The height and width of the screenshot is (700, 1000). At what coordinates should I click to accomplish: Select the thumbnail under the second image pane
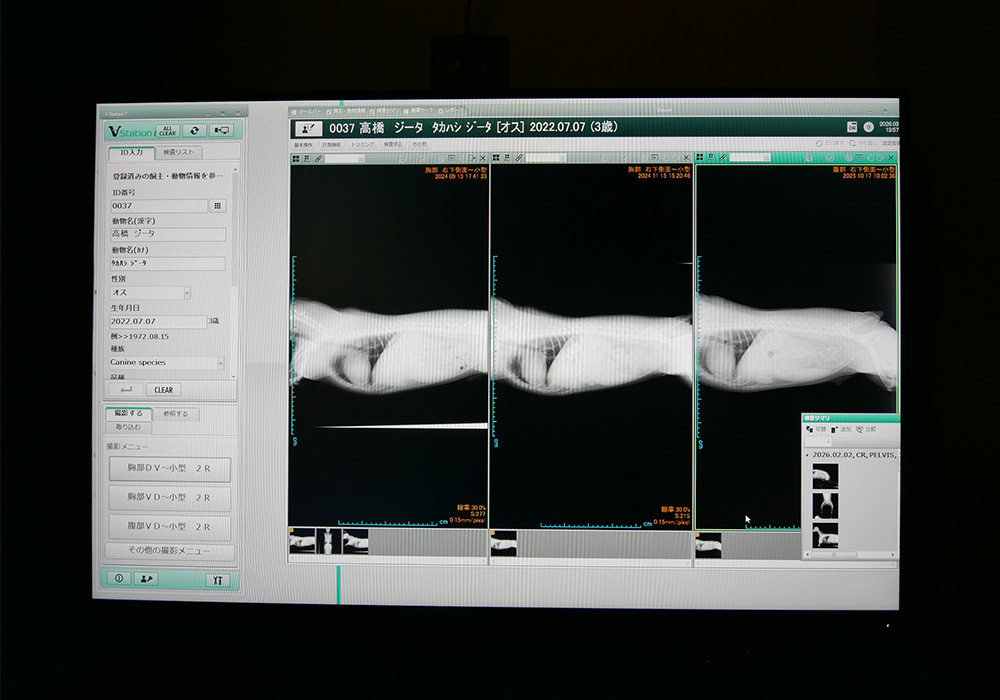[x=504, y=544]
